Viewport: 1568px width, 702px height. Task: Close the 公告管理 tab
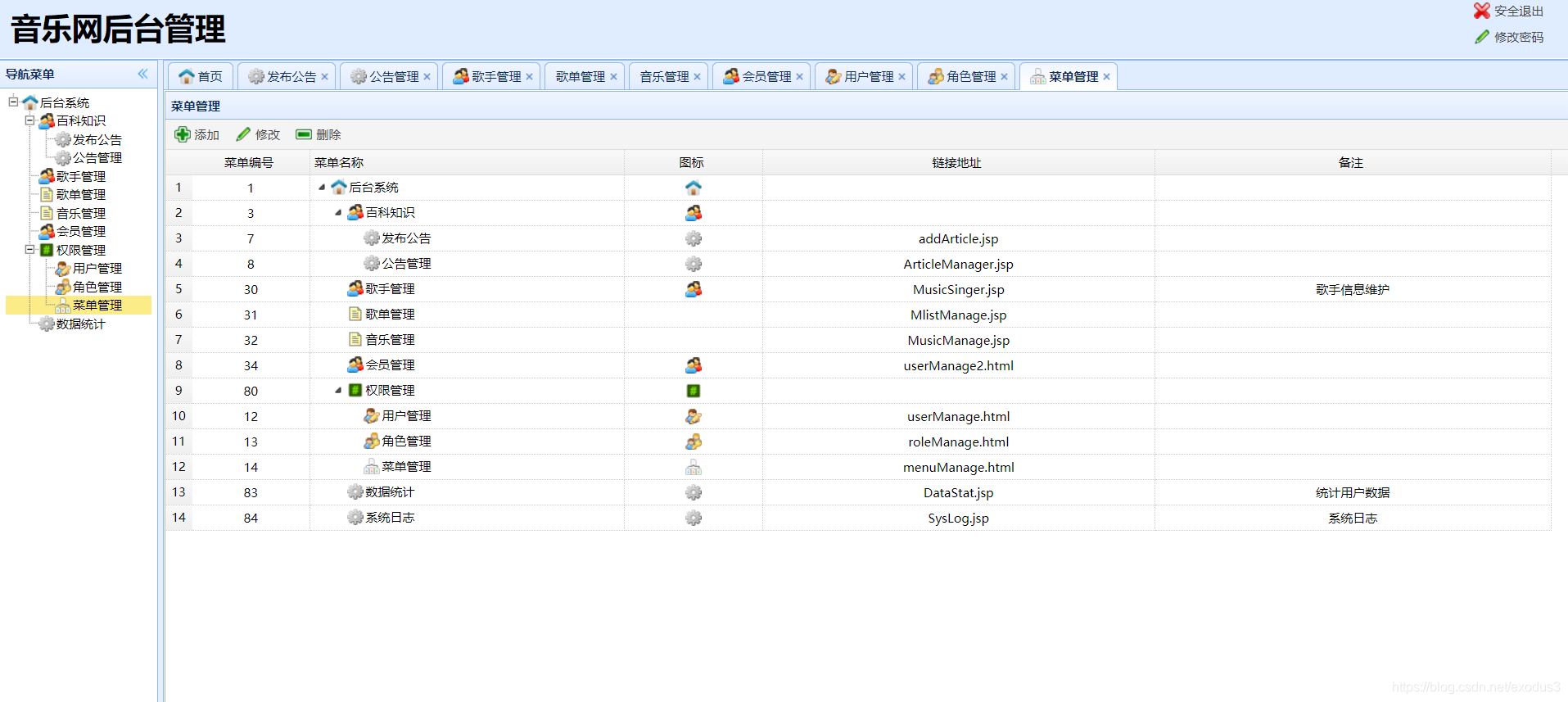coord(427,76)
